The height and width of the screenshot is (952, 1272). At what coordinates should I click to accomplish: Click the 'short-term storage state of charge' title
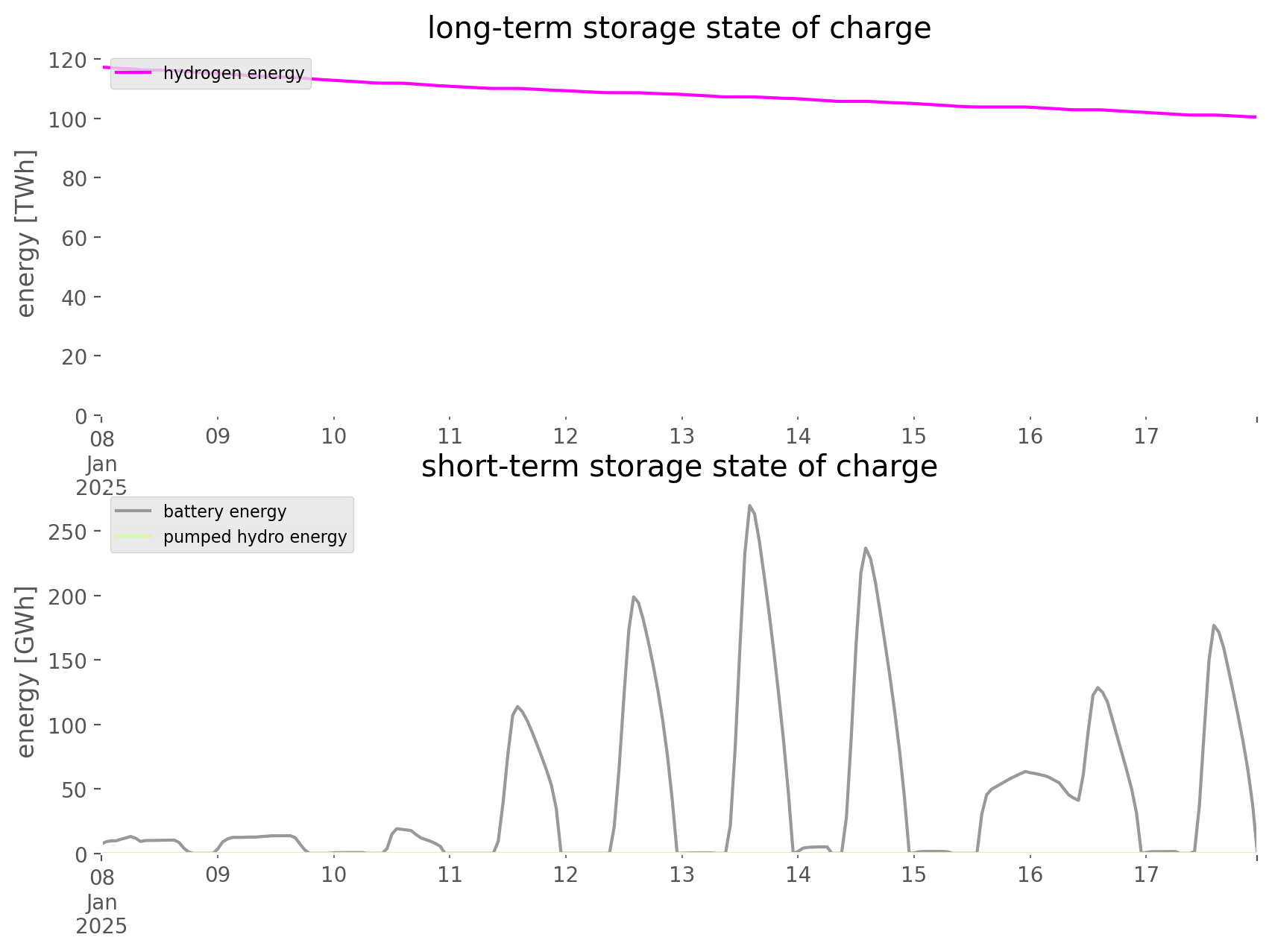click(x=678, y=467)
